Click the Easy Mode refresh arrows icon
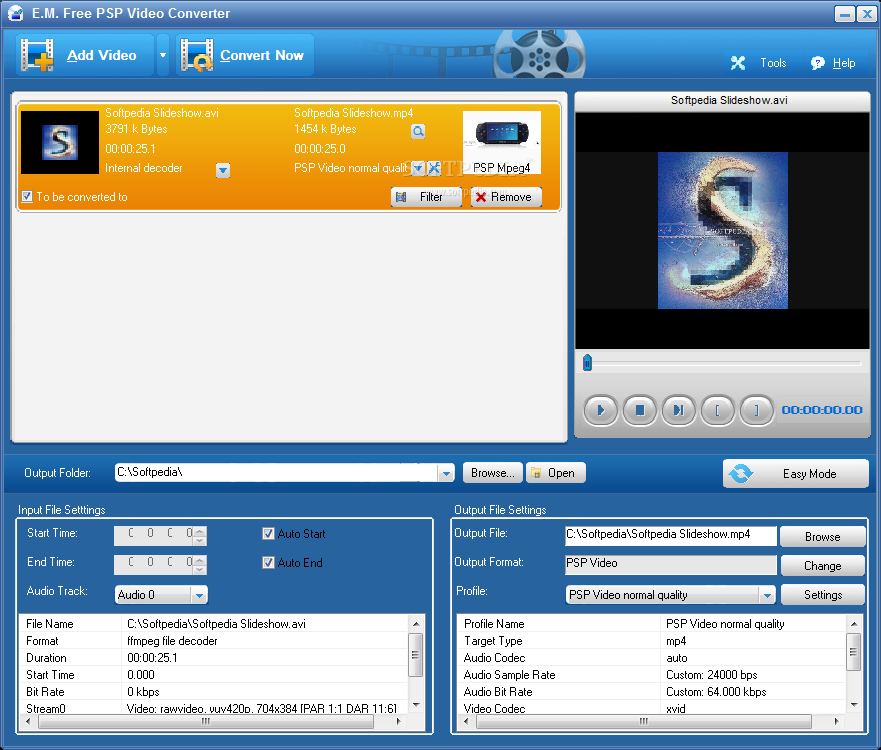 pyautogui.click(x=741, y=474)
